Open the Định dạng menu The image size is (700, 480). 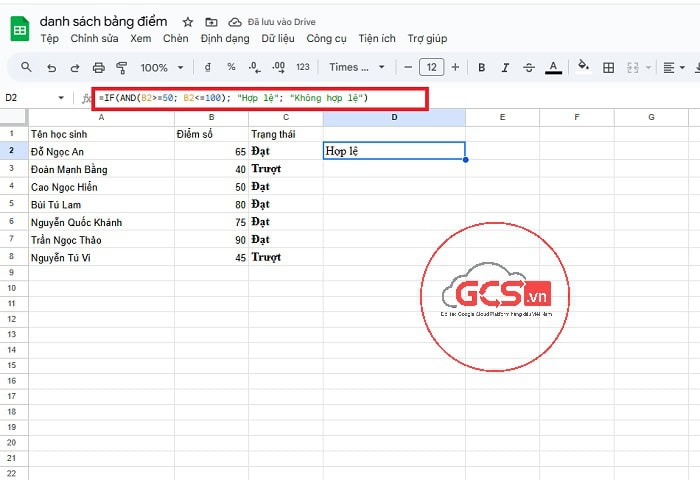point(224,38)
